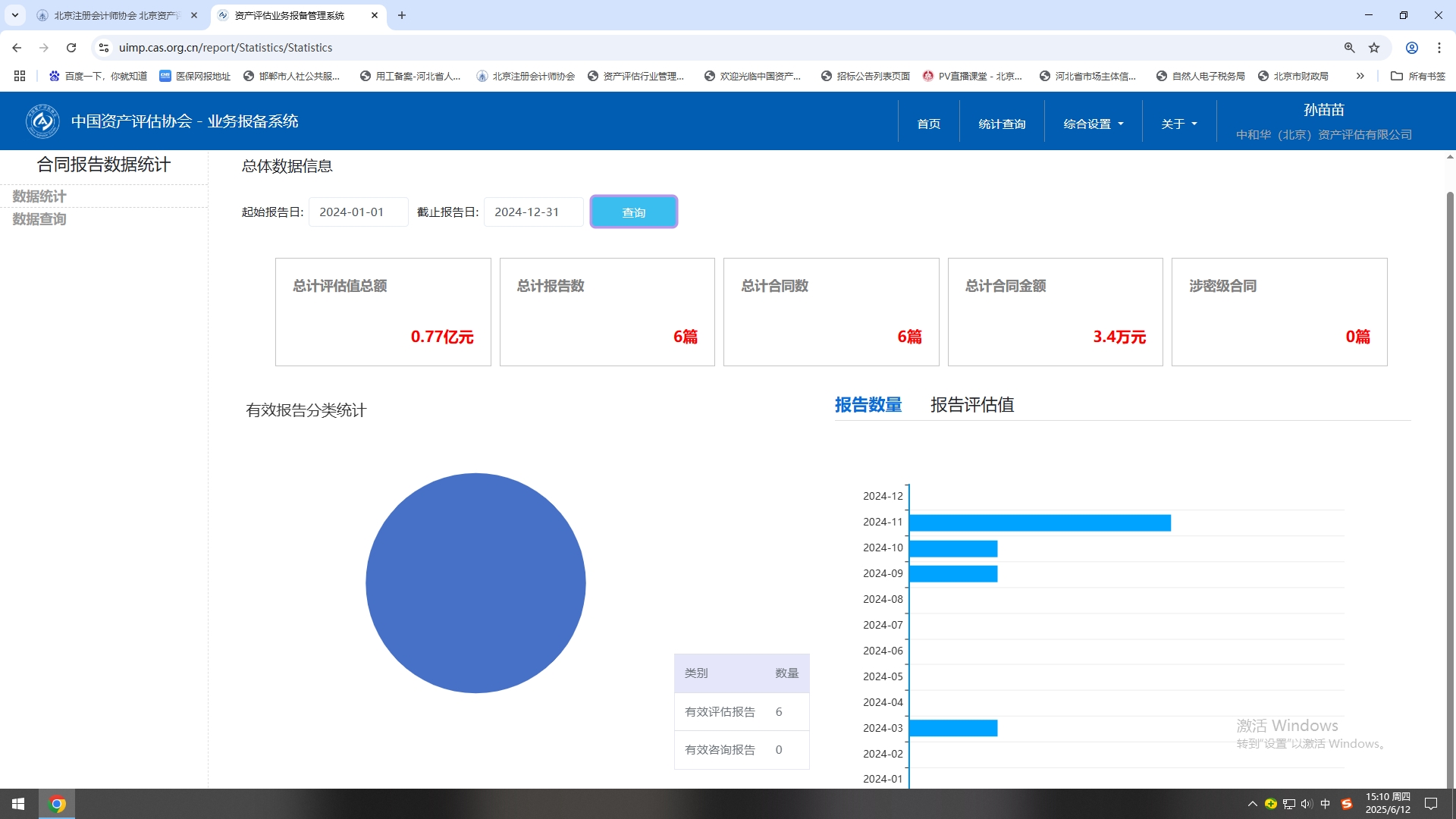Expand the 综合设置 dropdown menu
1456x819 pixels.
[1093, 124]
